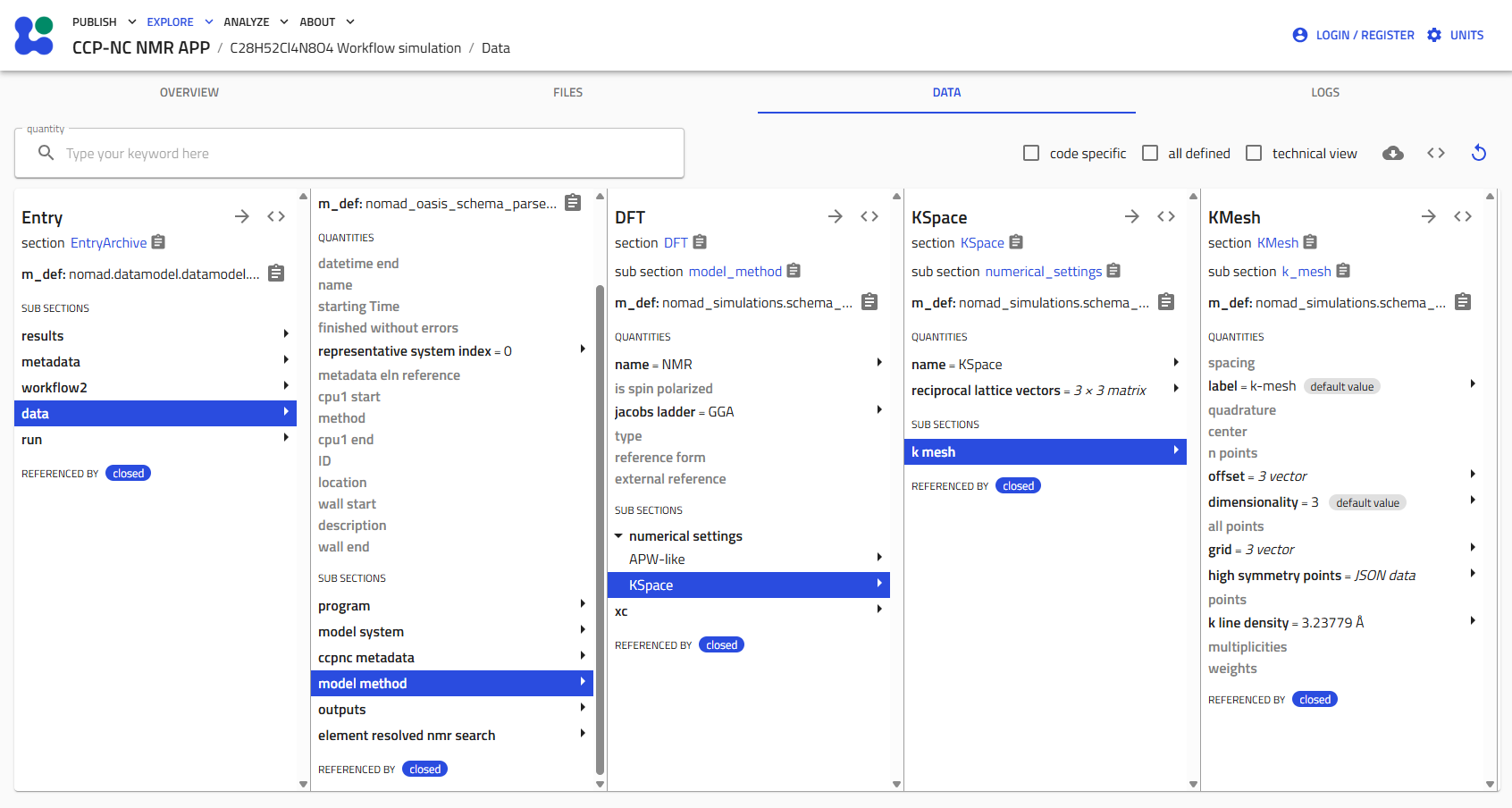
Task: Select the high symmetry points quantity
Action: [1343, 575]
